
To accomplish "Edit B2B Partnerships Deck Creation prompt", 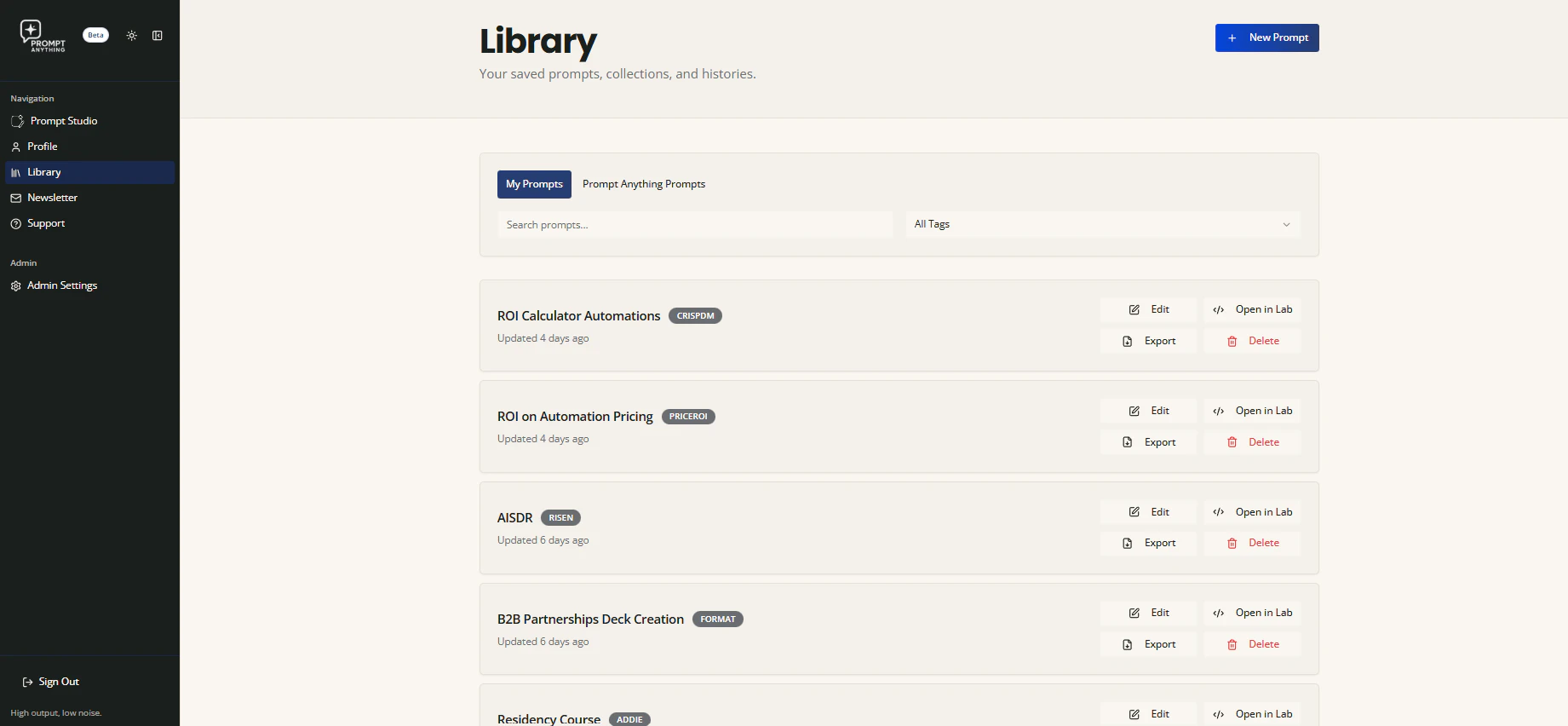I will tap(1148, 613).
